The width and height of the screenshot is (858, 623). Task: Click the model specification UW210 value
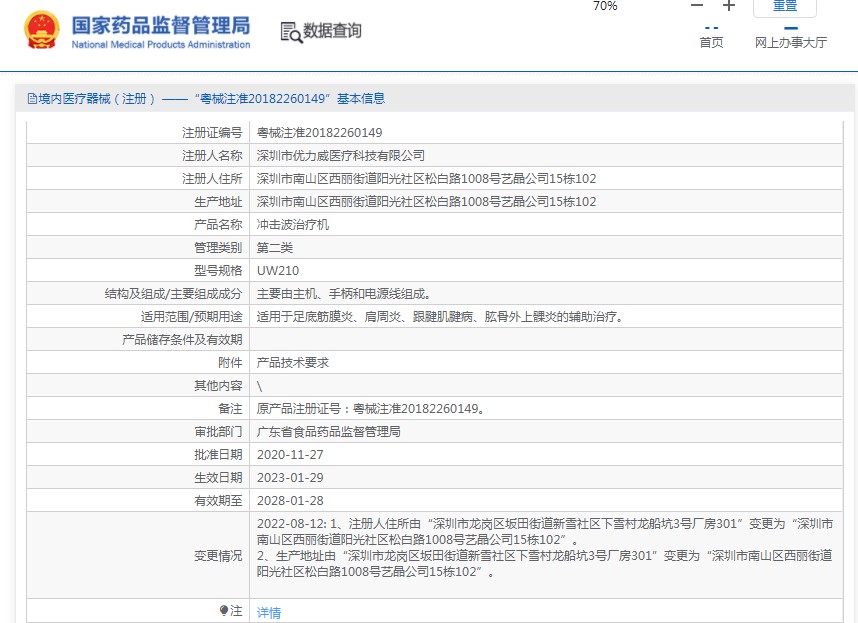click(x=278, y=271)
